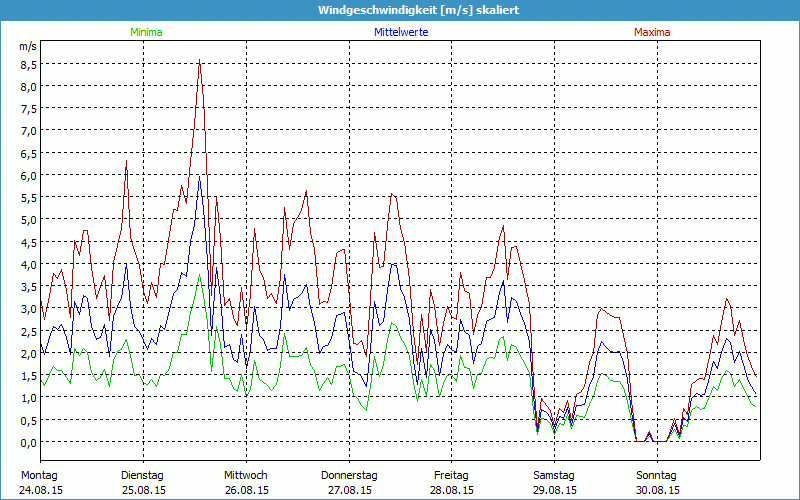Click the 'Dienstag' day label
Screen dimensions: 800x500
click(142, 475)
